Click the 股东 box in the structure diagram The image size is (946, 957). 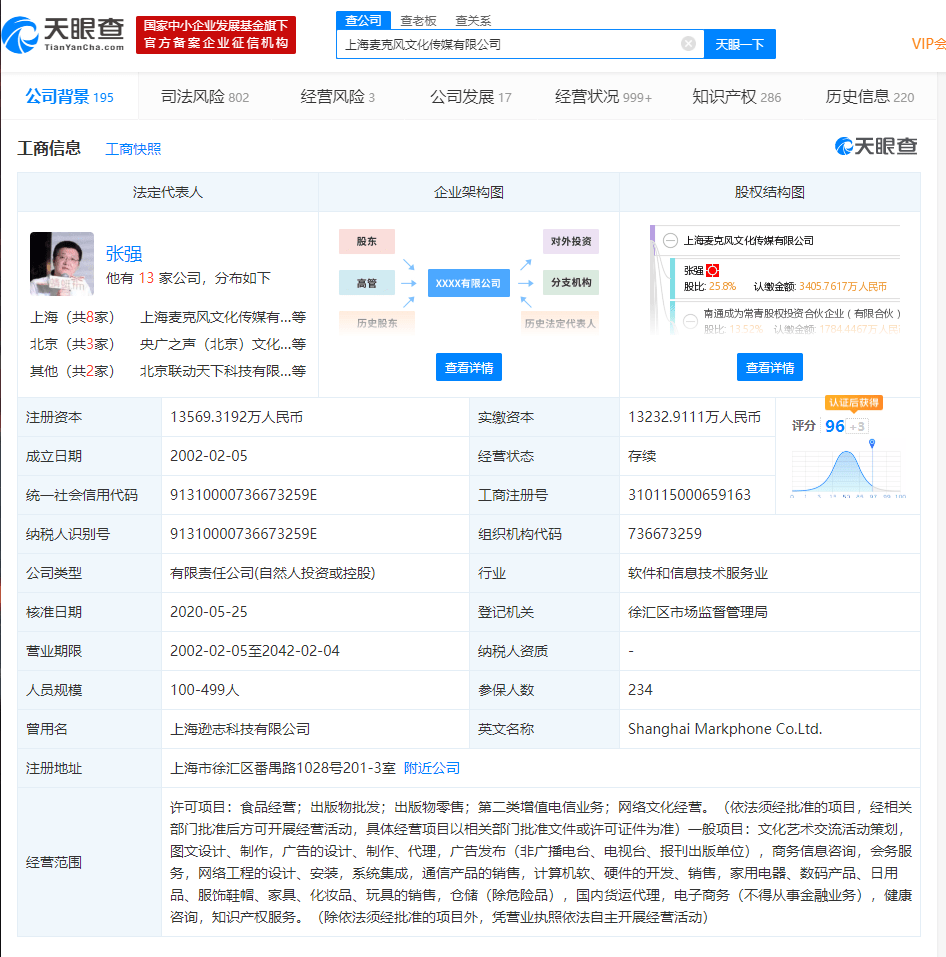367,241
